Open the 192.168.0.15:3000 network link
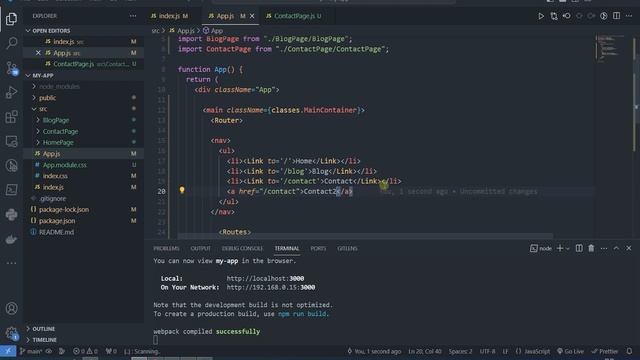The image size is (640, 360). point(271,287)
